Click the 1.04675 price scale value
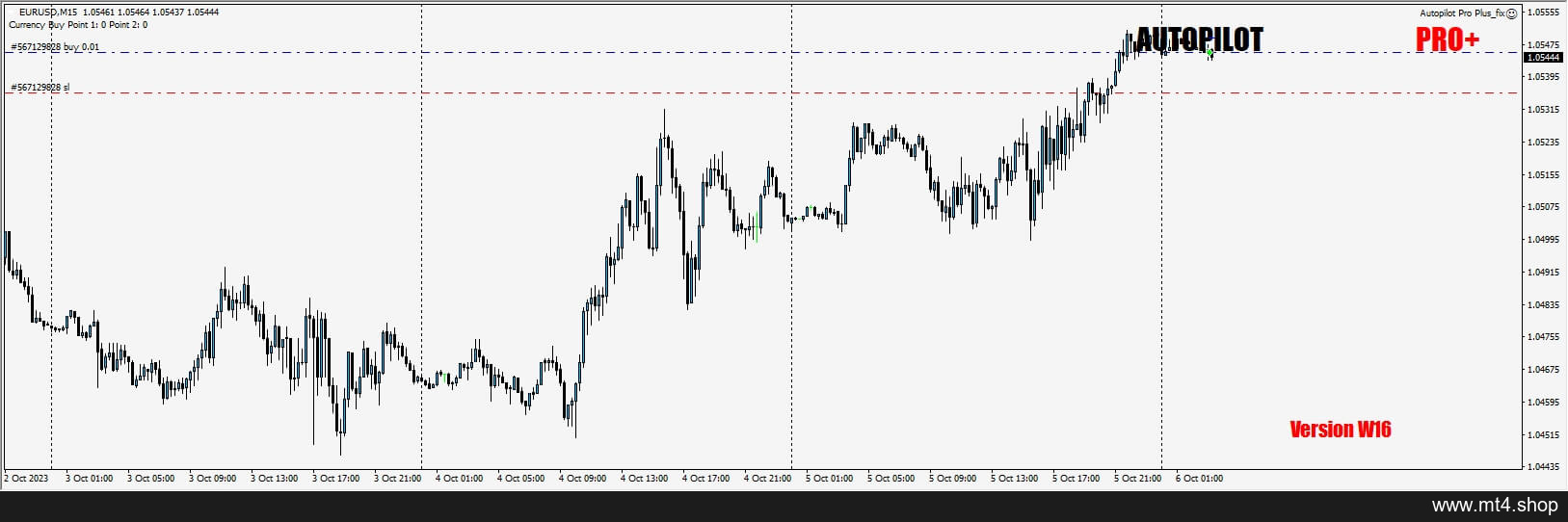This screenshot has width=1568, height=522. pyautogui.click(x=1544, y=370)
